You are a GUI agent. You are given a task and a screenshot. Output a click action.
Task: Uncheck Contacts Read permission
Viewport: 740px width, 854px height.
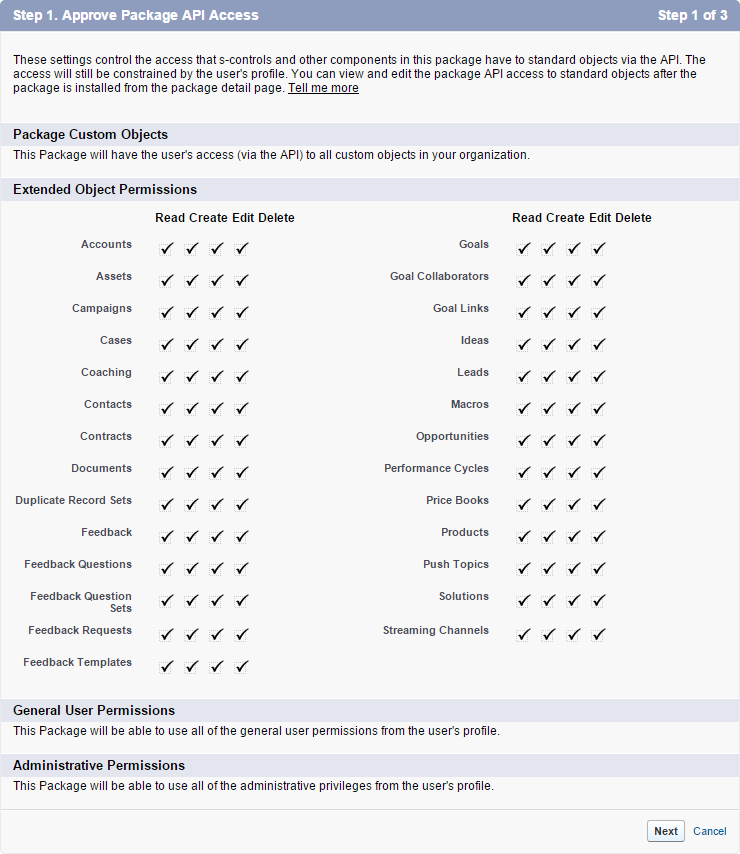[x=167, y=409]
